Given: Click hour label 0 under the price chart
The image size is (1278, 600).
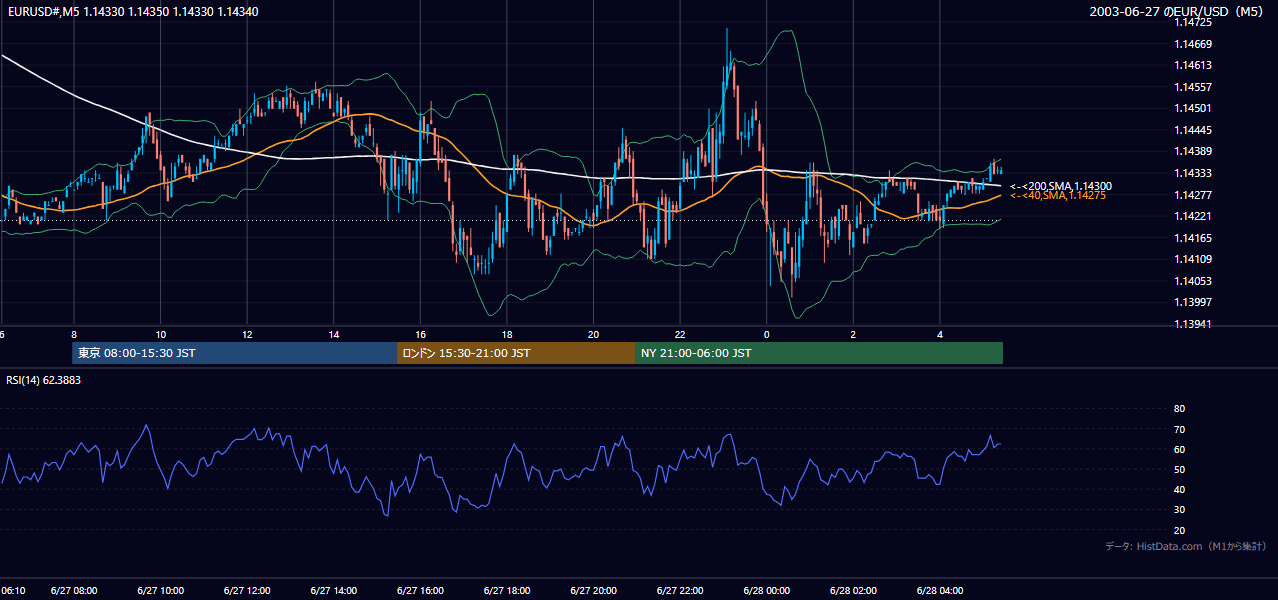Looking at the screenshot, I should tap(767, 334).
